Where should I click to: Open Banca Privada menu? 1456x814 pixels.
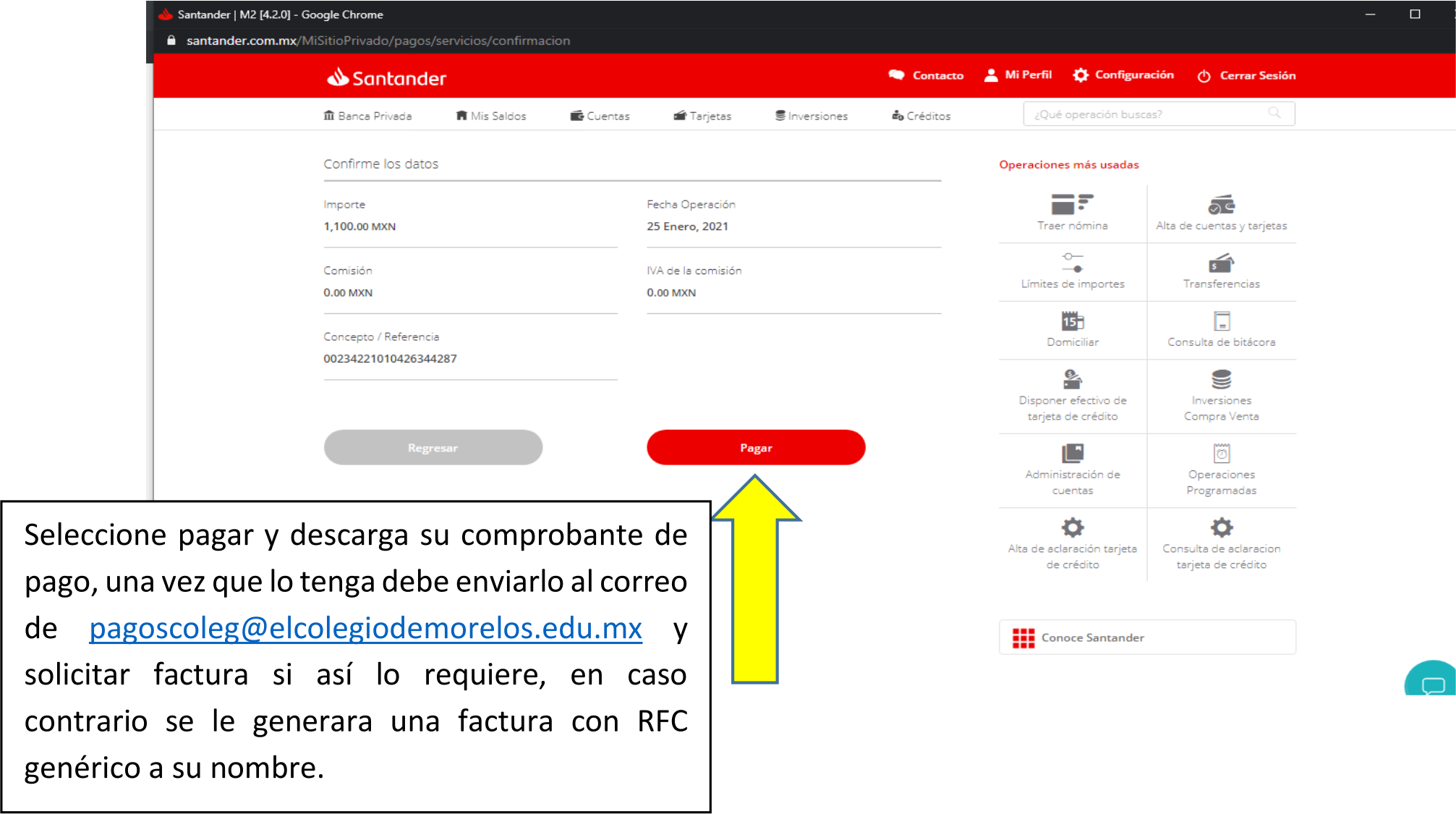[367, 116]
